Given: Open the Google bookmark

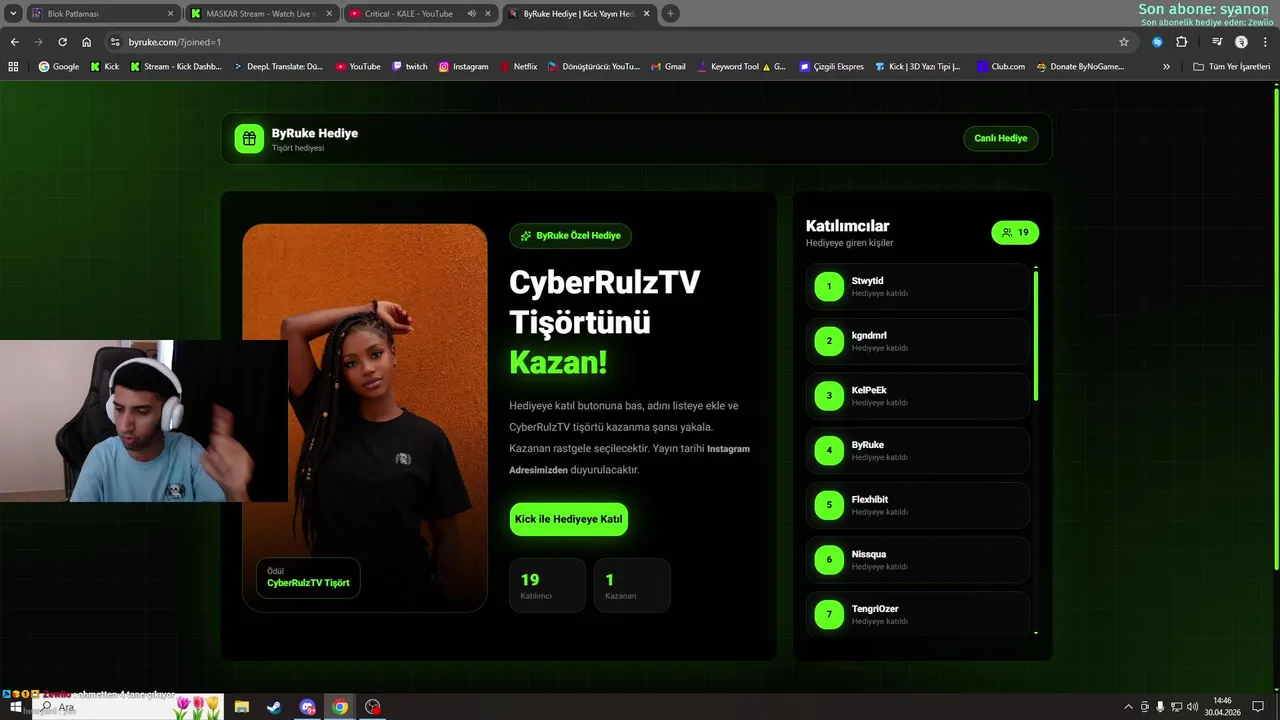Looking at the screenshot, I should 59,67.
